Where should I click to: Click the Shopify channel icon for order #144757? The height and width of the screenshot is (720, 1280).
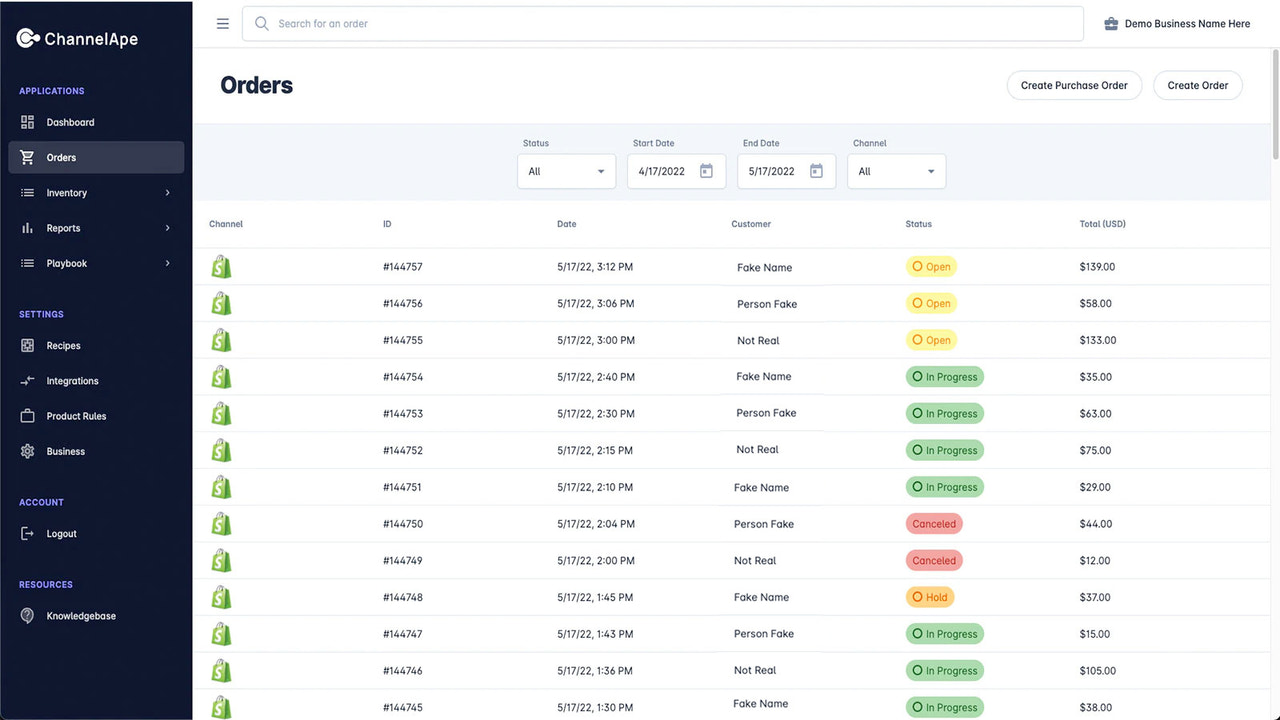point(221,266)
